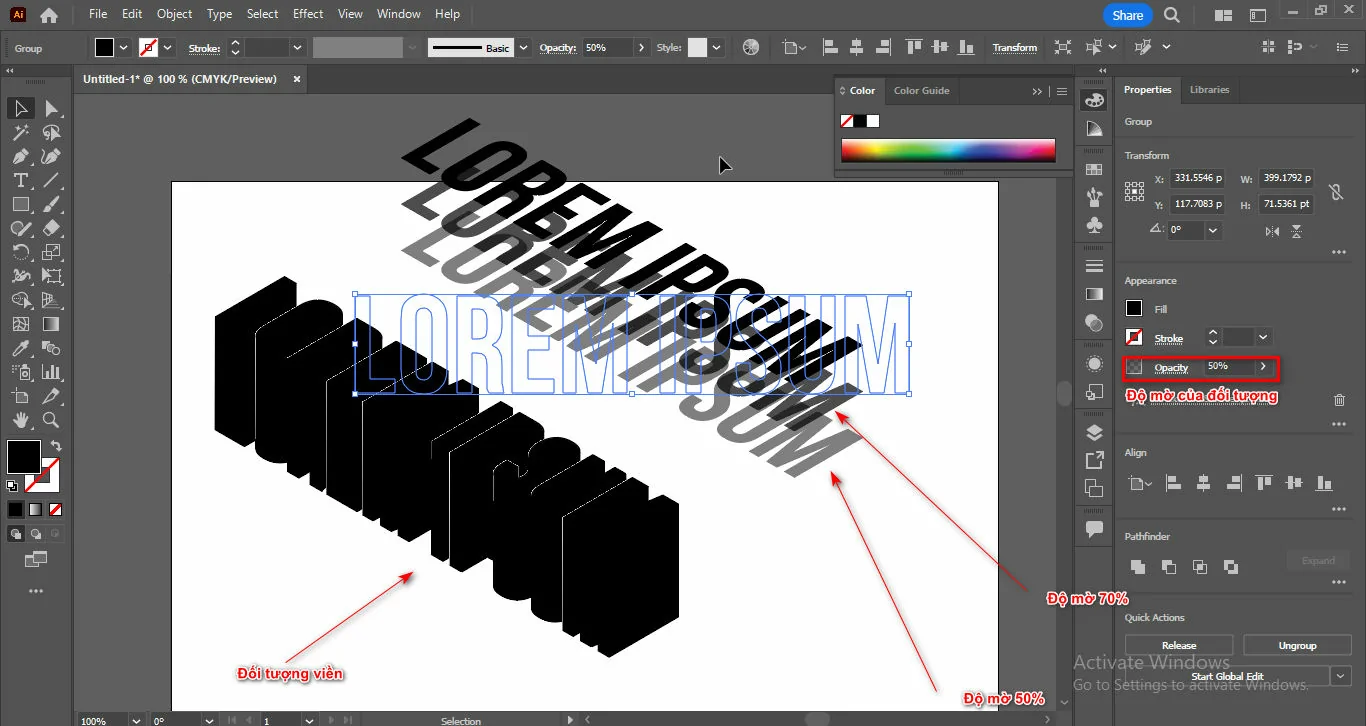The height and width of the screenshot is (726, 1366).
Task: Select the Pen tool
Action: (21, 157)
